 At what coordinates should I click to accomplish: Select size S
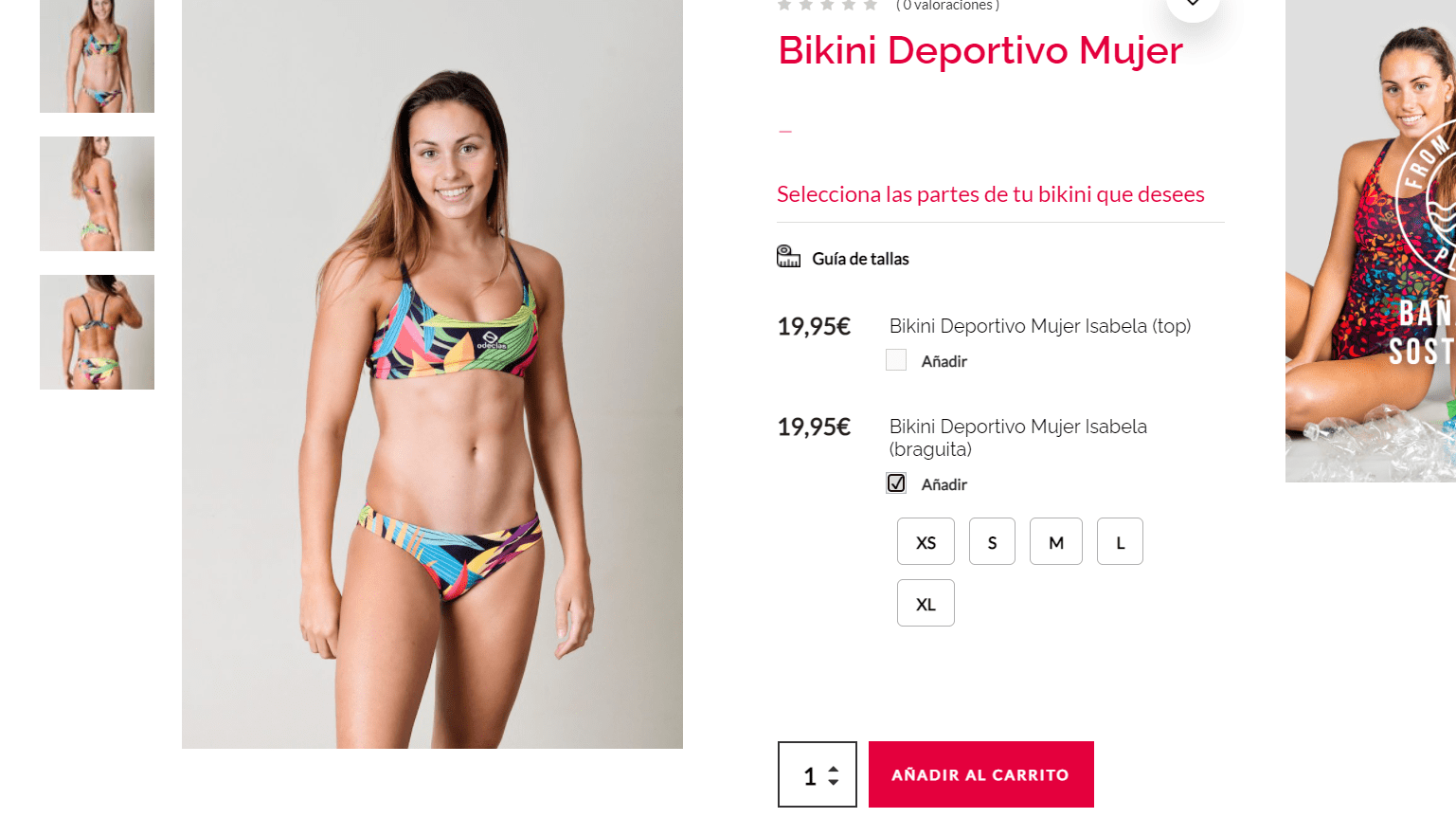(992, 541)
